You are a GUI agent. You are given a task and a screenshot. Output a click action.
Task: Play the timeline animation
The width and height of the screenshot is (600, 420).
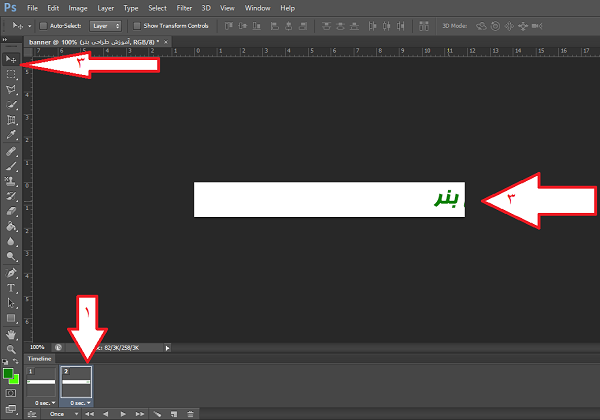pyautogui.click(x=123, y=413)
